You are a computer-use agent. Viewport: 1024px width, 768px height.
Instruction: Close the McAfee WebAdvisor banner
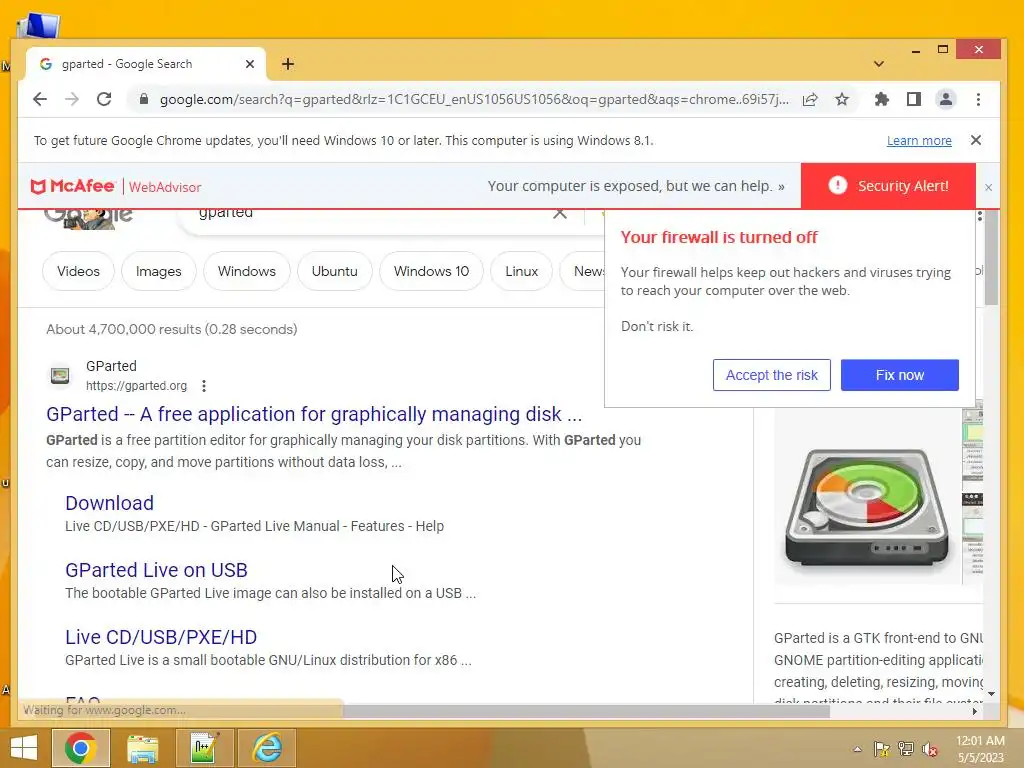(x=988, y=187)
